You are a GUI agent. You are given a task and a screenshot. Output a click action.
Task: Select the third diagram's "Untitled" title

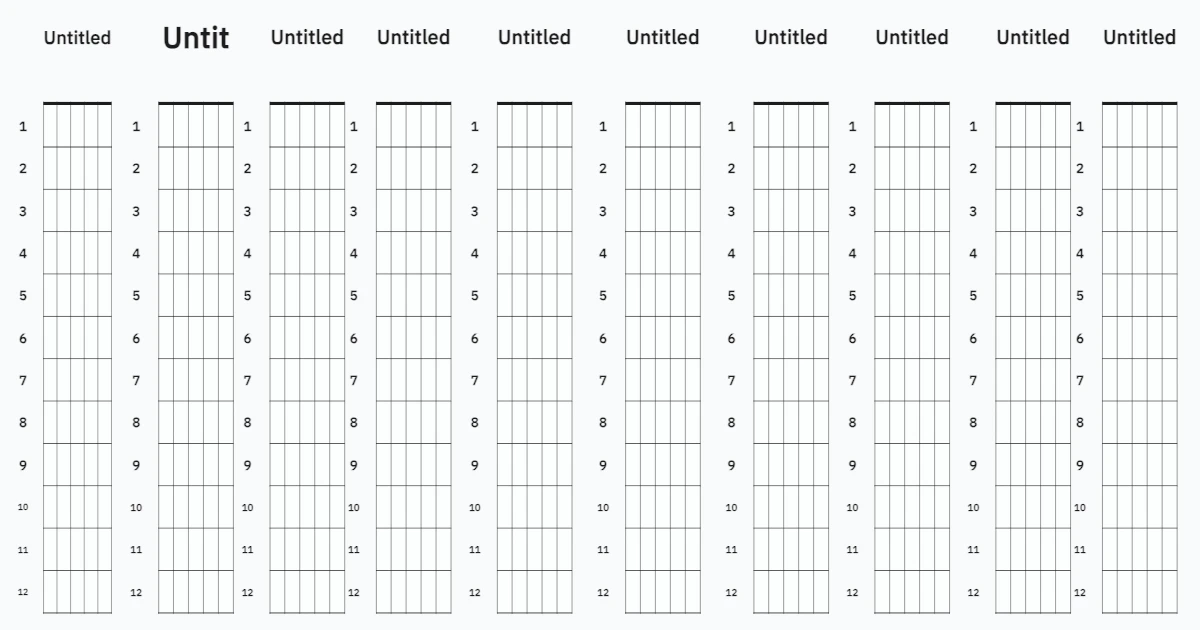pos(307,37)
